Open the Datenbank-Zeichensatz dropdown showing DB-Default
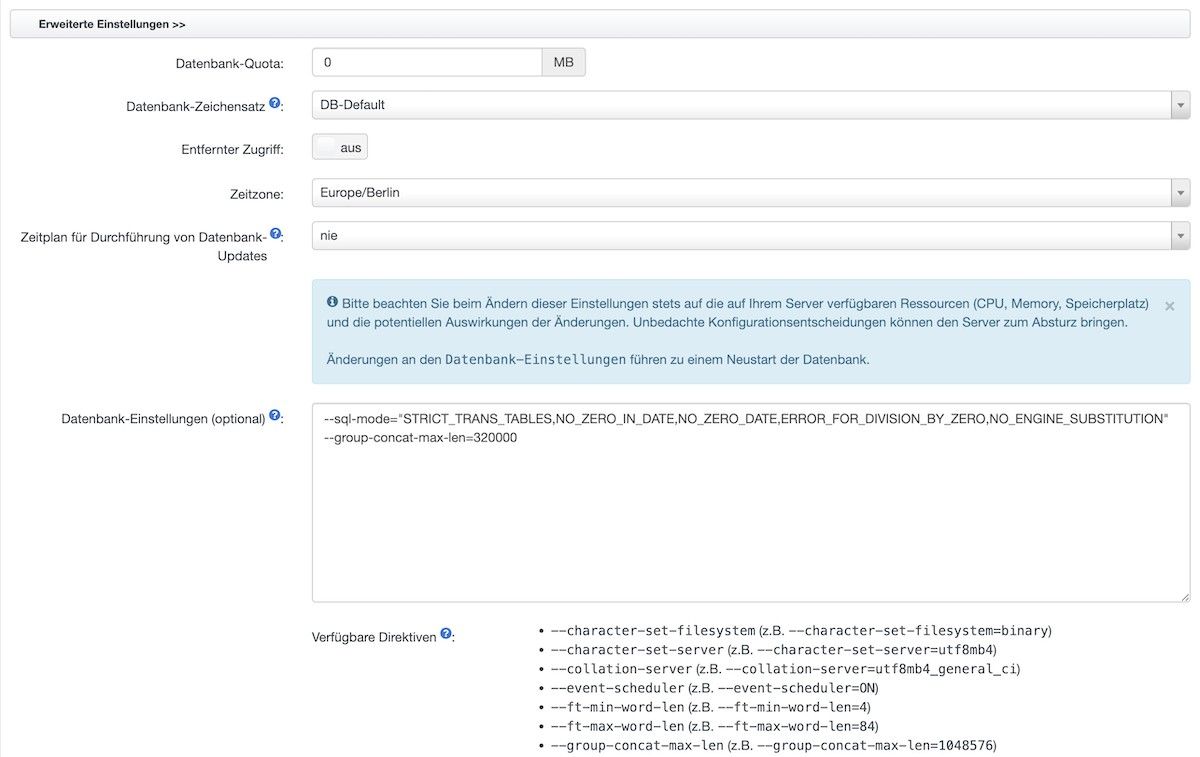 tap(750, 105)
